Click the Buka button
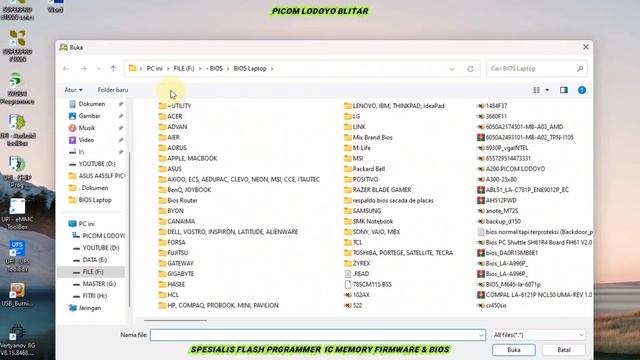Screen dimensions: 640x360 pyautogui.click(x=514, y=350)
